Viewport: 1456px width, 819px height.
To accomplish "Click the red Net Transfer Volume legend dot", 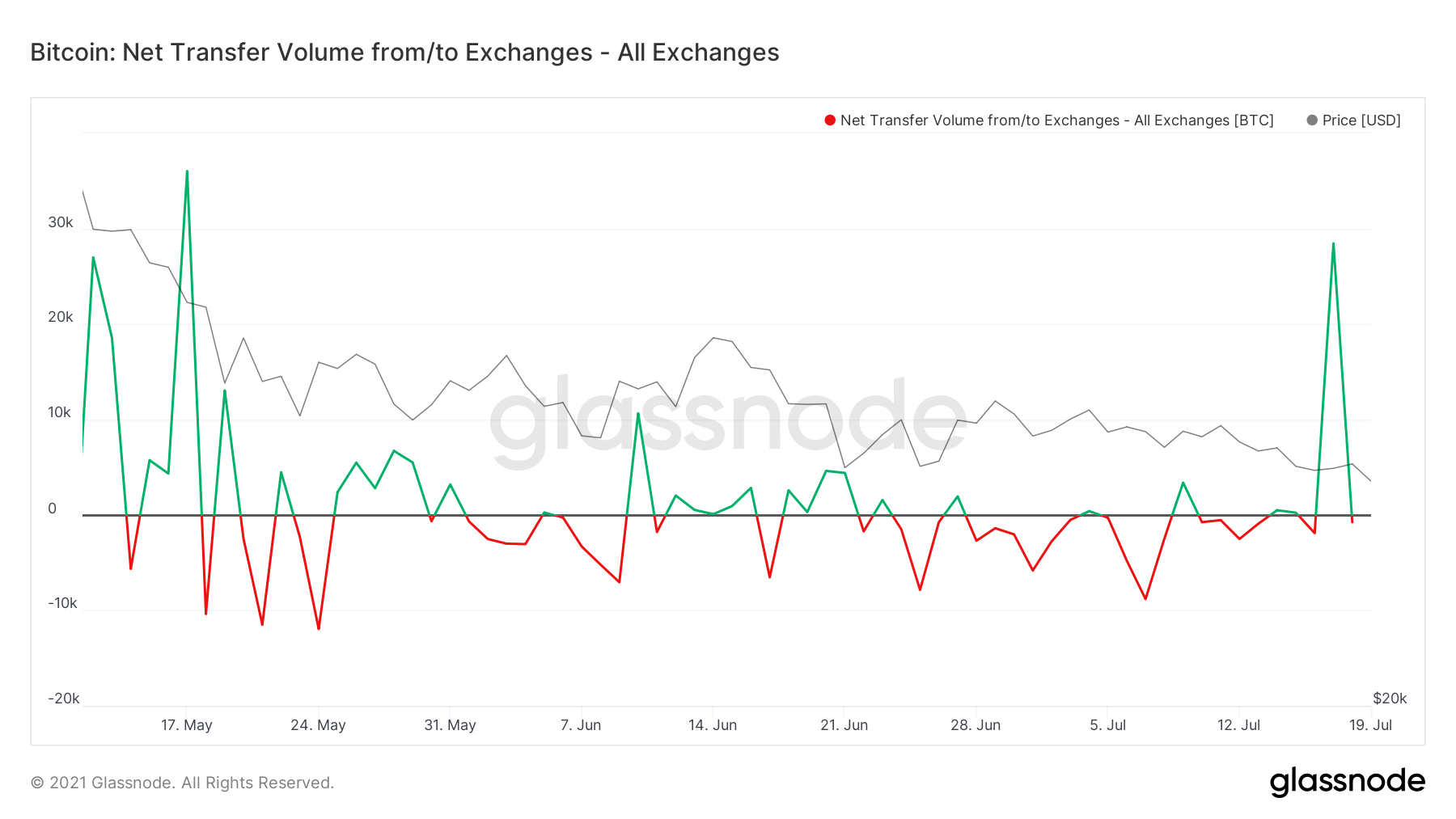I will (829, 120).
